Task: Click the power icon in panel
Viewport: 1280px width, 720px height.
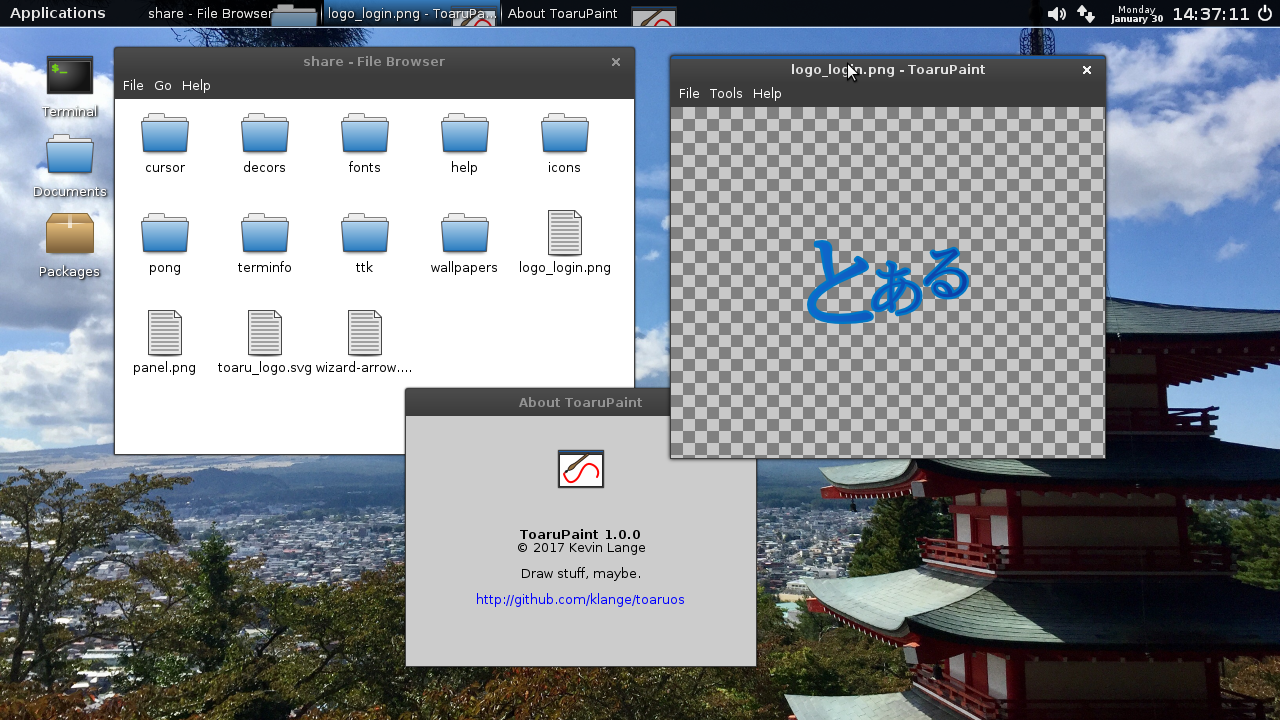Action: 1265,14
